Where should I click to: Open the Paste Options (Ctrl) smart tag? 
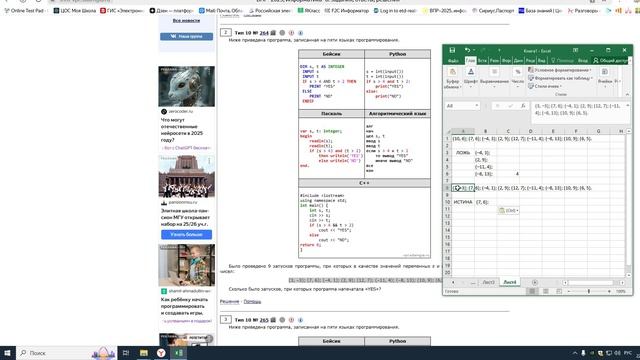point(508,211)
